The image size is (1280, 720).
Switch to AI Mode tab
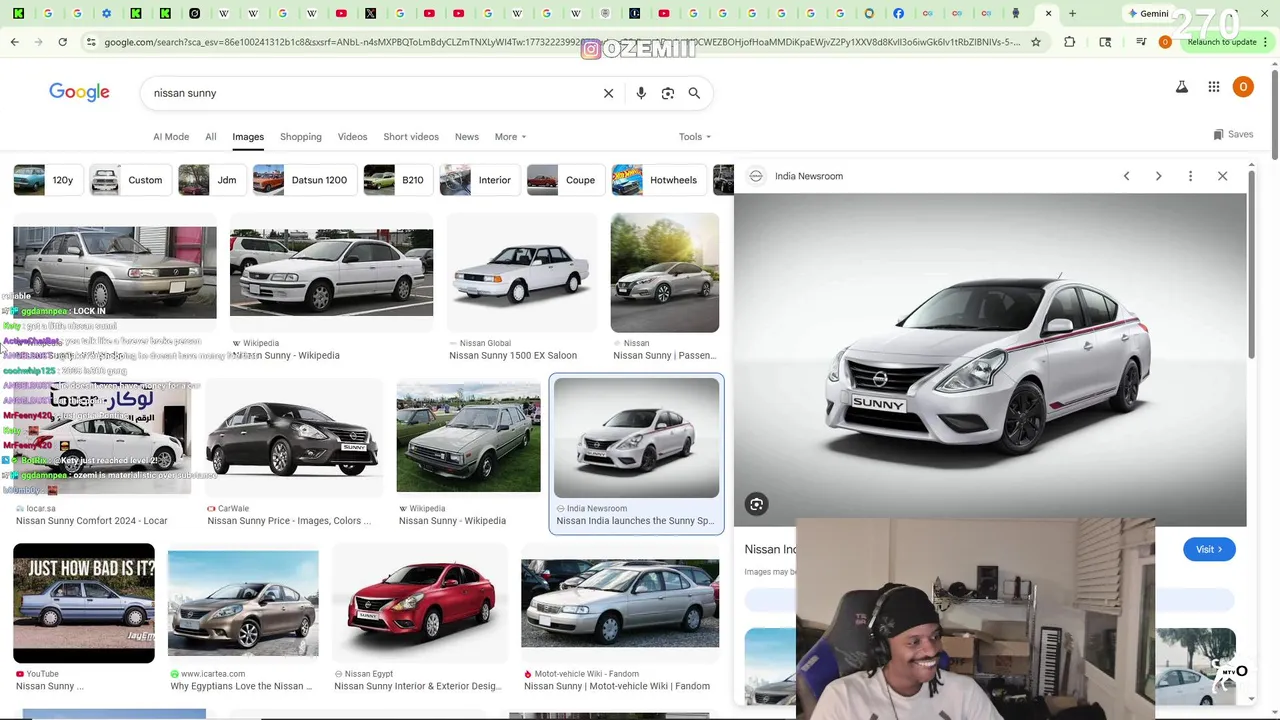pos(171,137)
